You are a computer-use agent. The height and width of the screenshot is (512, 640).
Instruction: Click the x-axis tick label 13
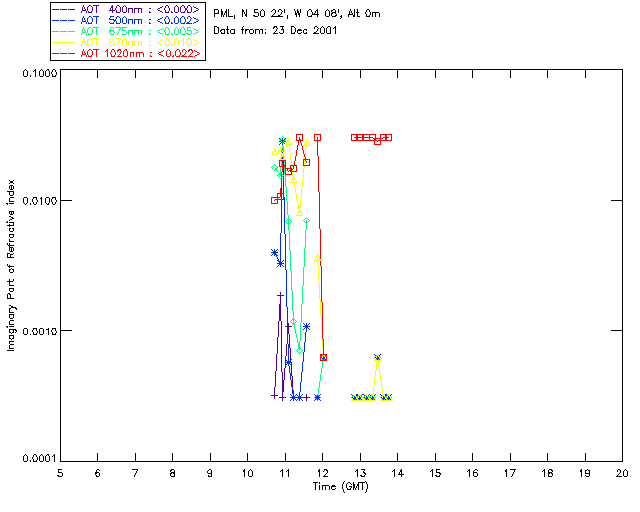point(360,473)
